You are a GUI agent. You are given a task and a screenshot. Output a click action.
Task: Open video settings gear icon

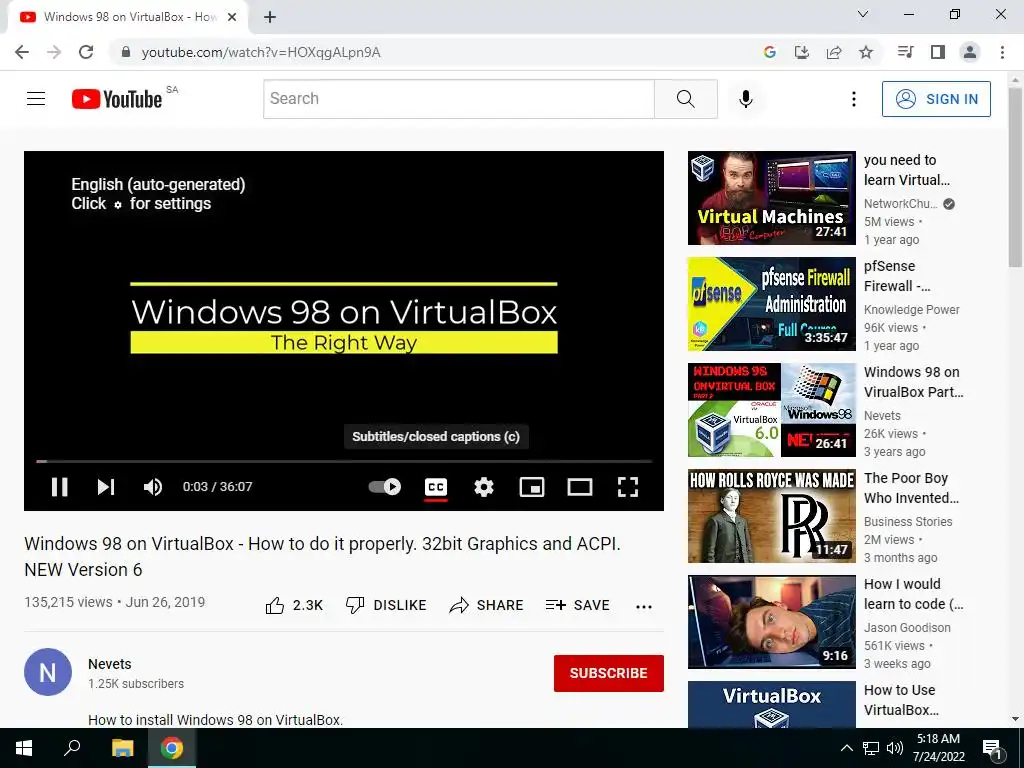point(484,487)
